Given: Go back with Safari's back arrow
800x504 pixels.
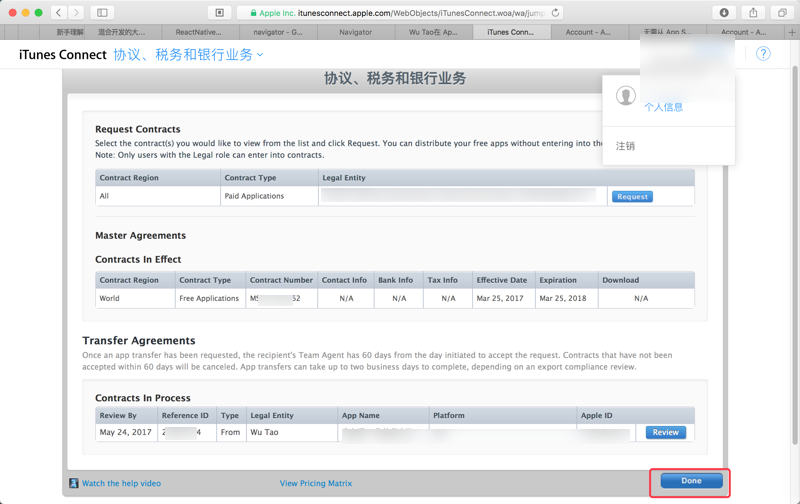Looking at the screenshot, I should [59, 13].
